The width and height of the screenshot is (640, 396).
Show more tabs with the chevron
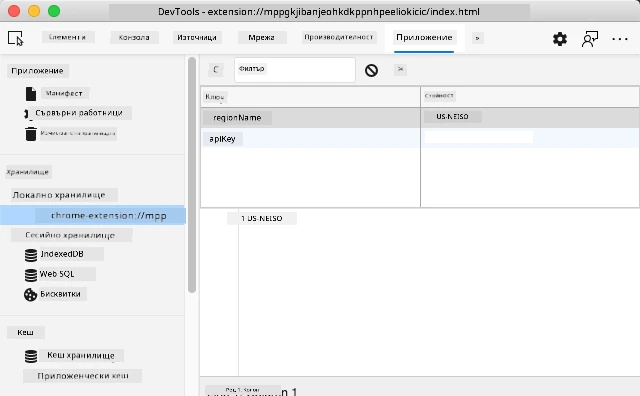[x=477, y=38]
